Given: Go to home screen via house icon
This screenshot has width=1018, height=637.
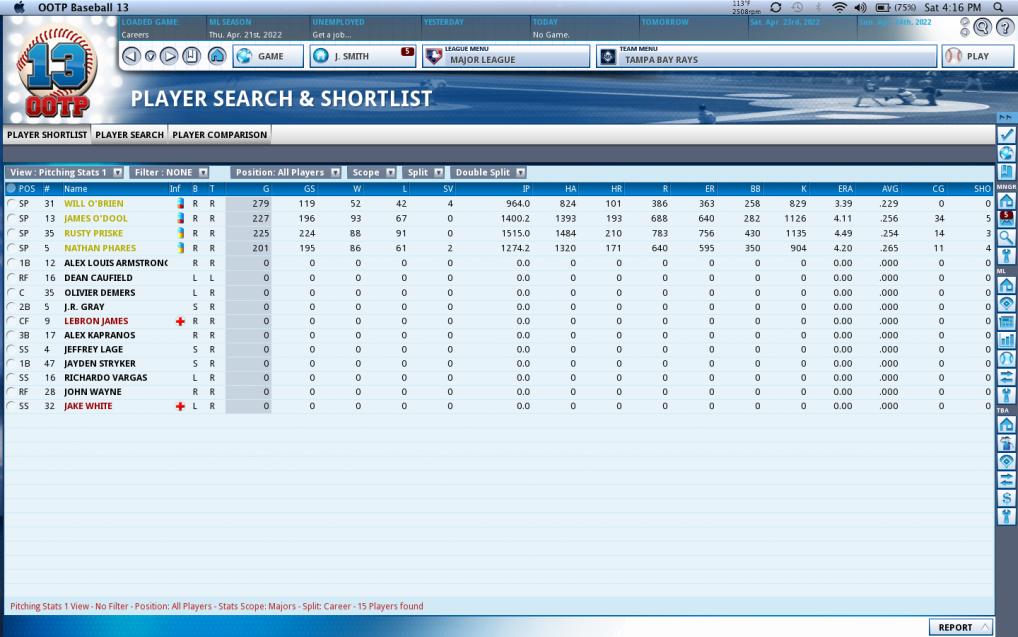Looking at the screenshot, I should (x=216, y=56).
